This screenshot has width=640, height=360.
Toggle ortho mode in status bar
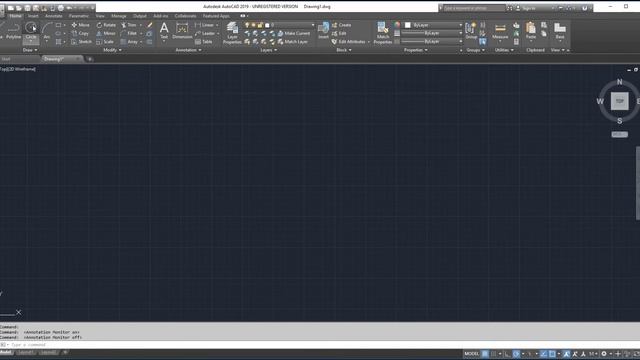pyautogui.click(x=507, y=354)
